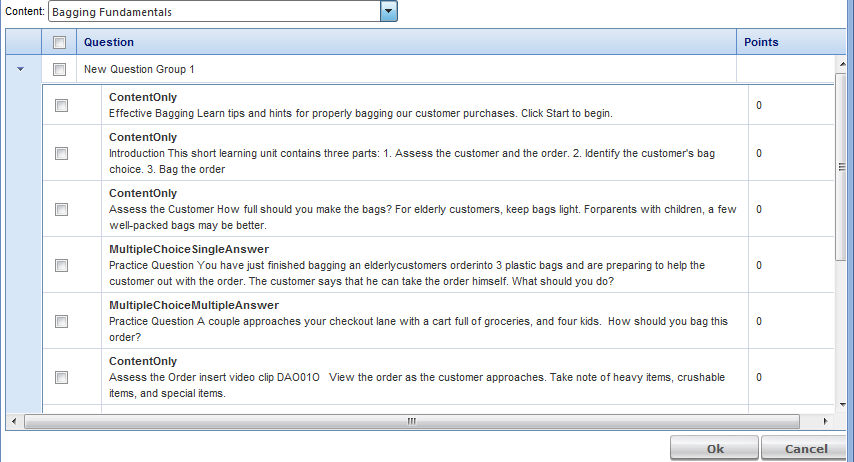
Task: Check the Effective Bagging ContentOnly row checkbox
Action: click(62, 105)
